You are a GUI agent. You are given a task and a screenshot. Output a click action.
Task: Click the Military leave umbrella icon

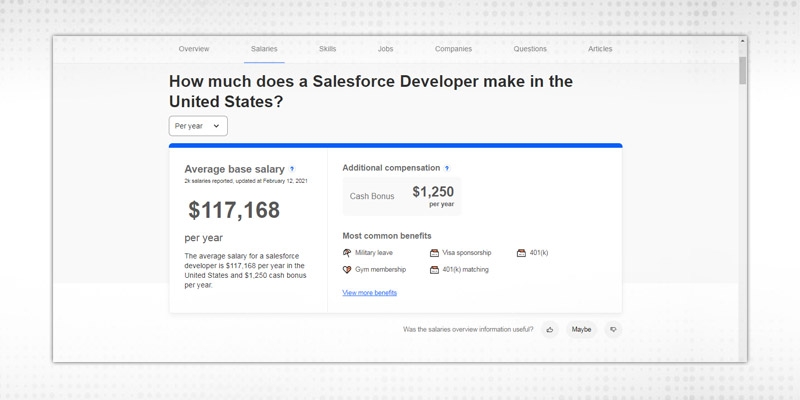click(347, 253)
